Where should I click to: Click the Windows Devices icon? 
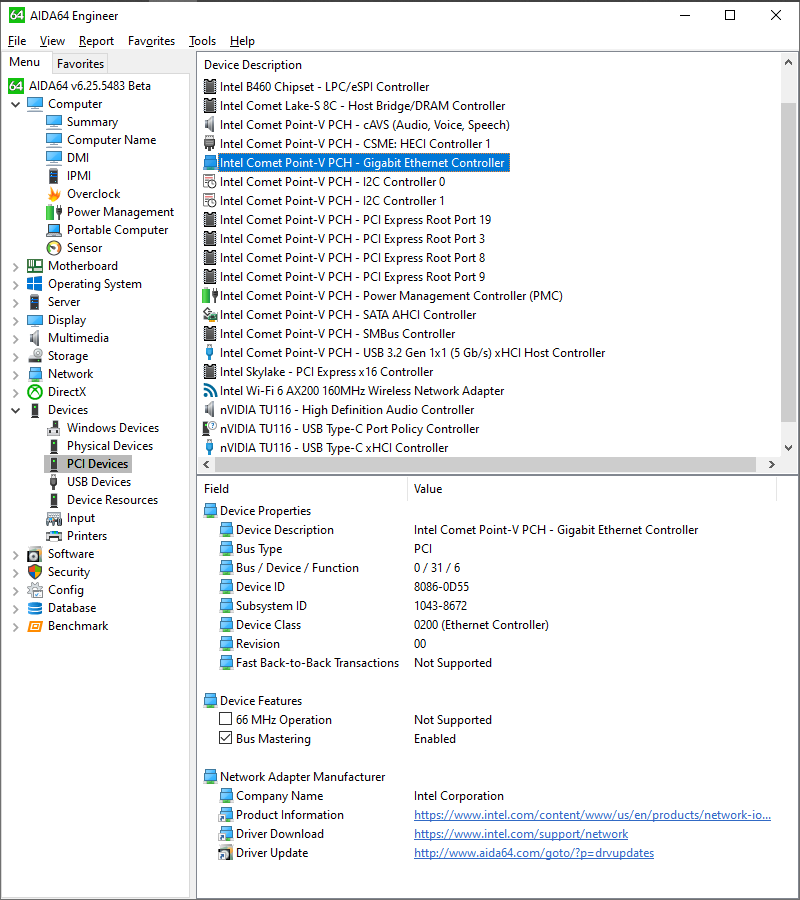(x=54, y=428)
